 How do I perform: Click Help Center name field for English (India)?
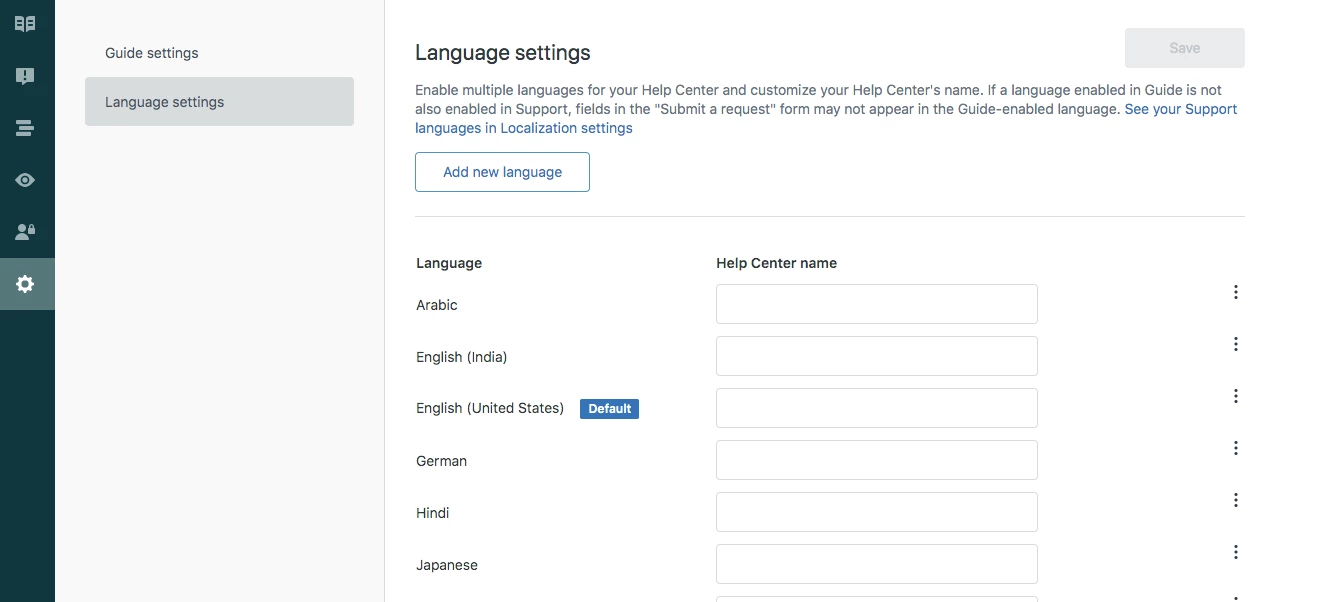[x=876, y=356]
